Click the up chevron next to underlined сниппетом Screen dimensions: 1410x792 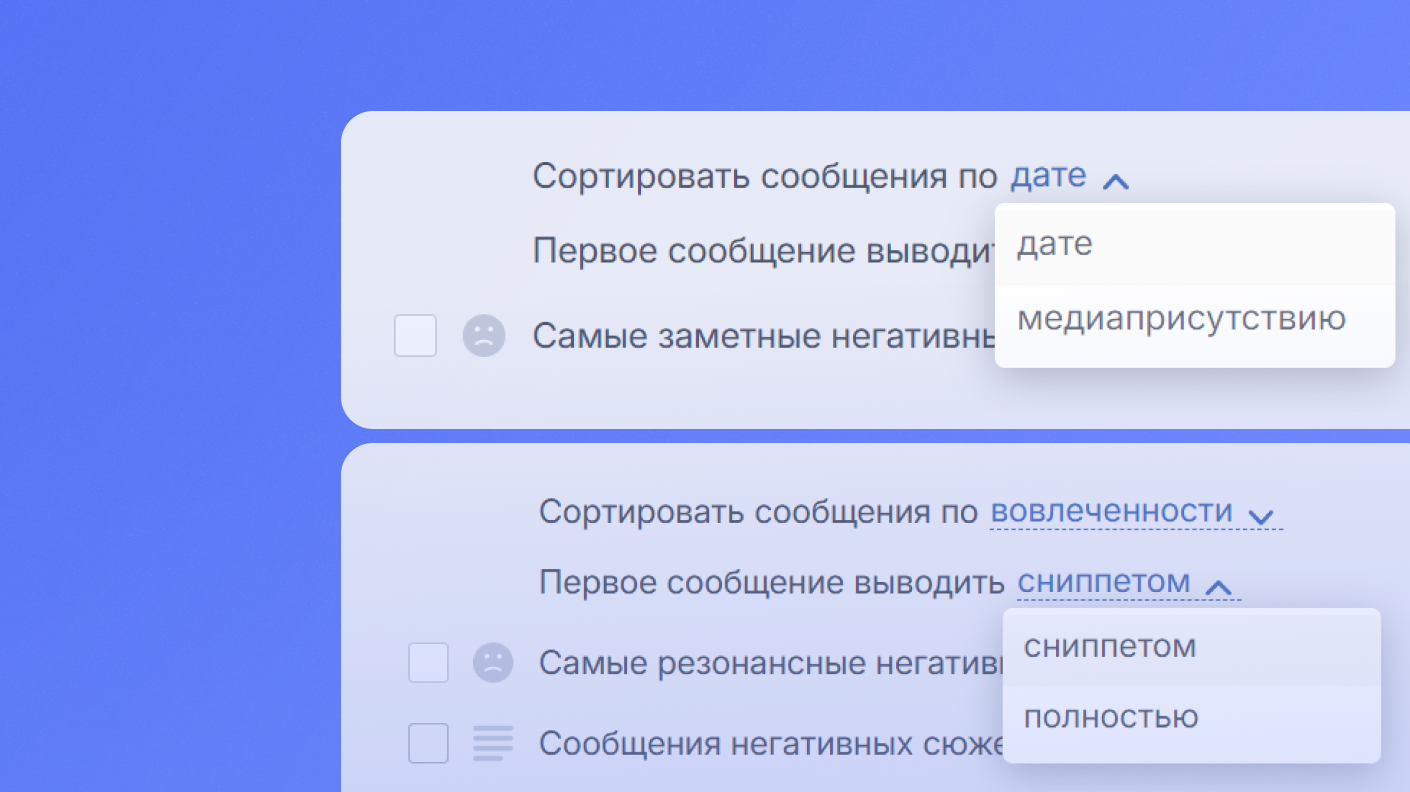tap(1218, 587)
